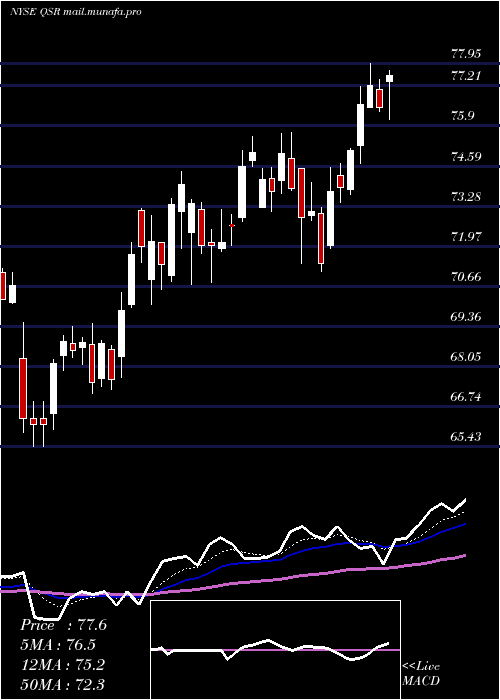Click the 73.28 price level label
The image size is (500, 700).
[466, 196]
